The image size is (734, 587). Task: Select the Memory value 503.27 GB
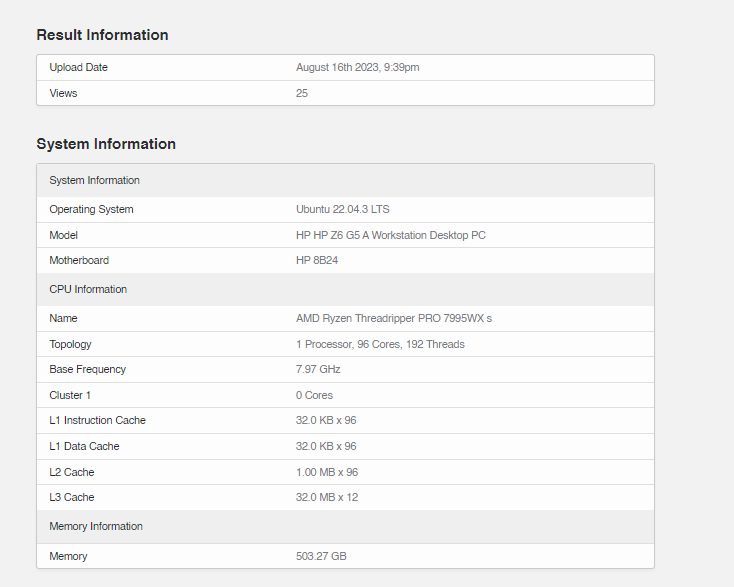click(321, 556)
